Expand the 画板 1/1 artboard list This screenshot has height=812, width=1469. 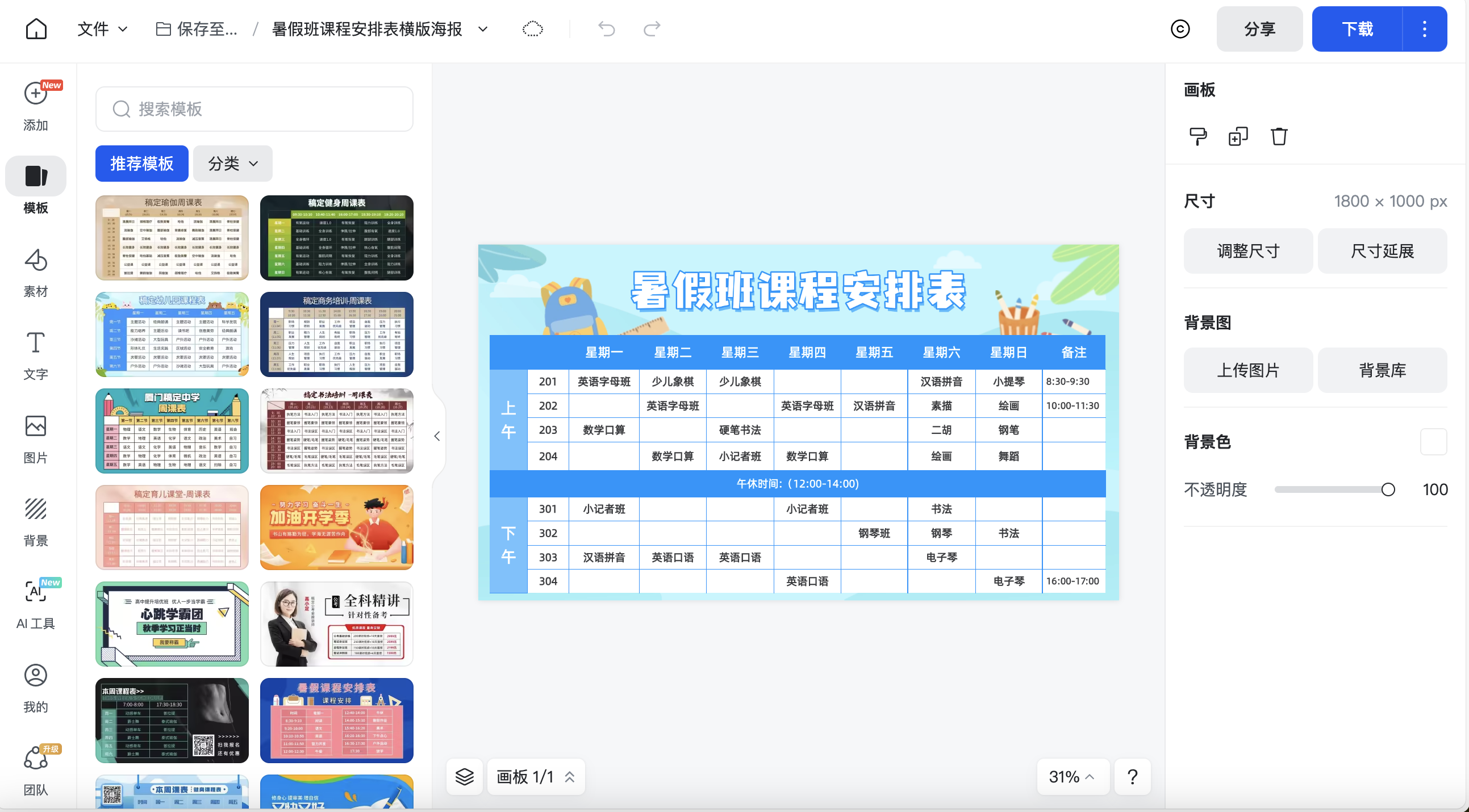coord(536,777)
